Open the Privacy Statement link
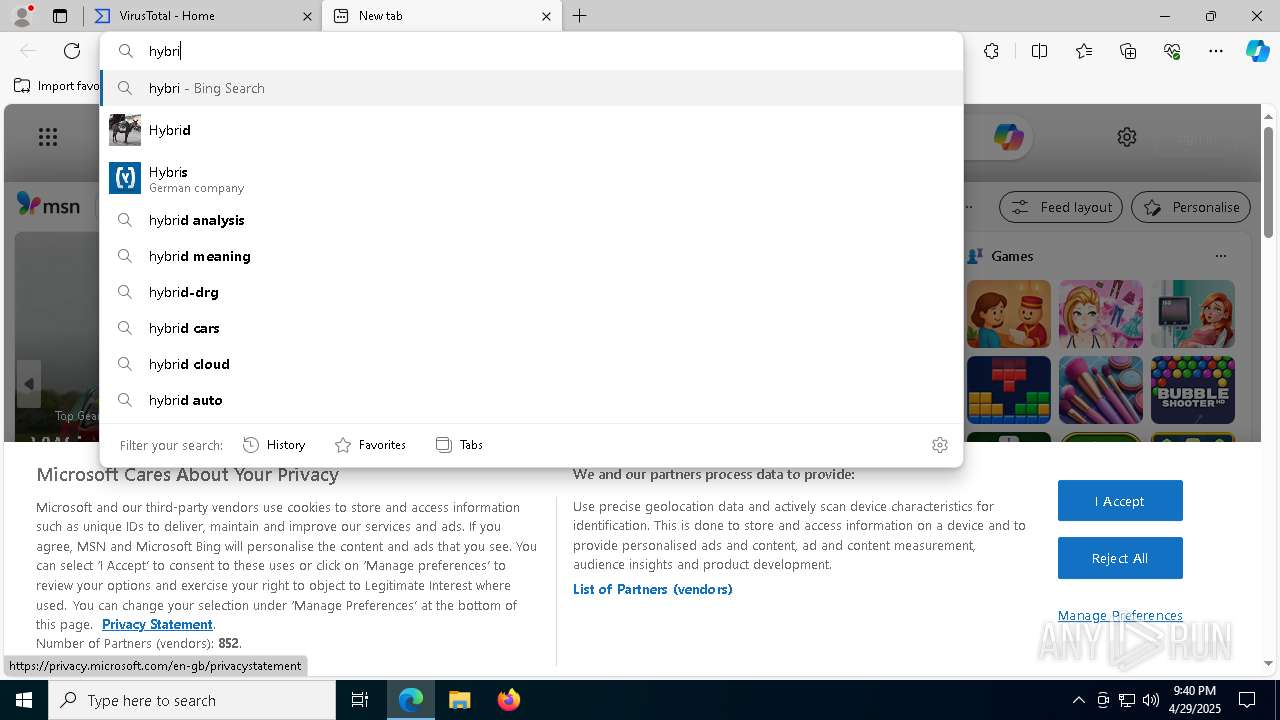The width and height of the screenshot is (1280, 720). [157, 624]
